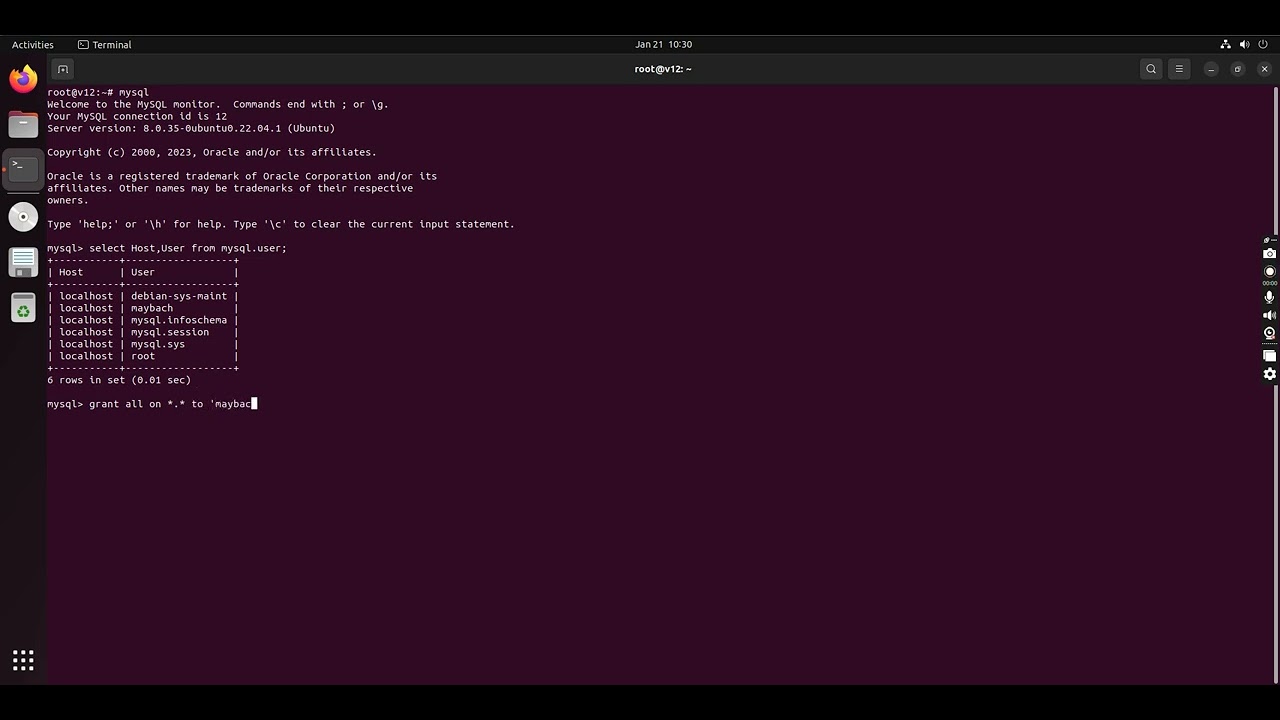Search within the terminal

tap(1151, 69)
